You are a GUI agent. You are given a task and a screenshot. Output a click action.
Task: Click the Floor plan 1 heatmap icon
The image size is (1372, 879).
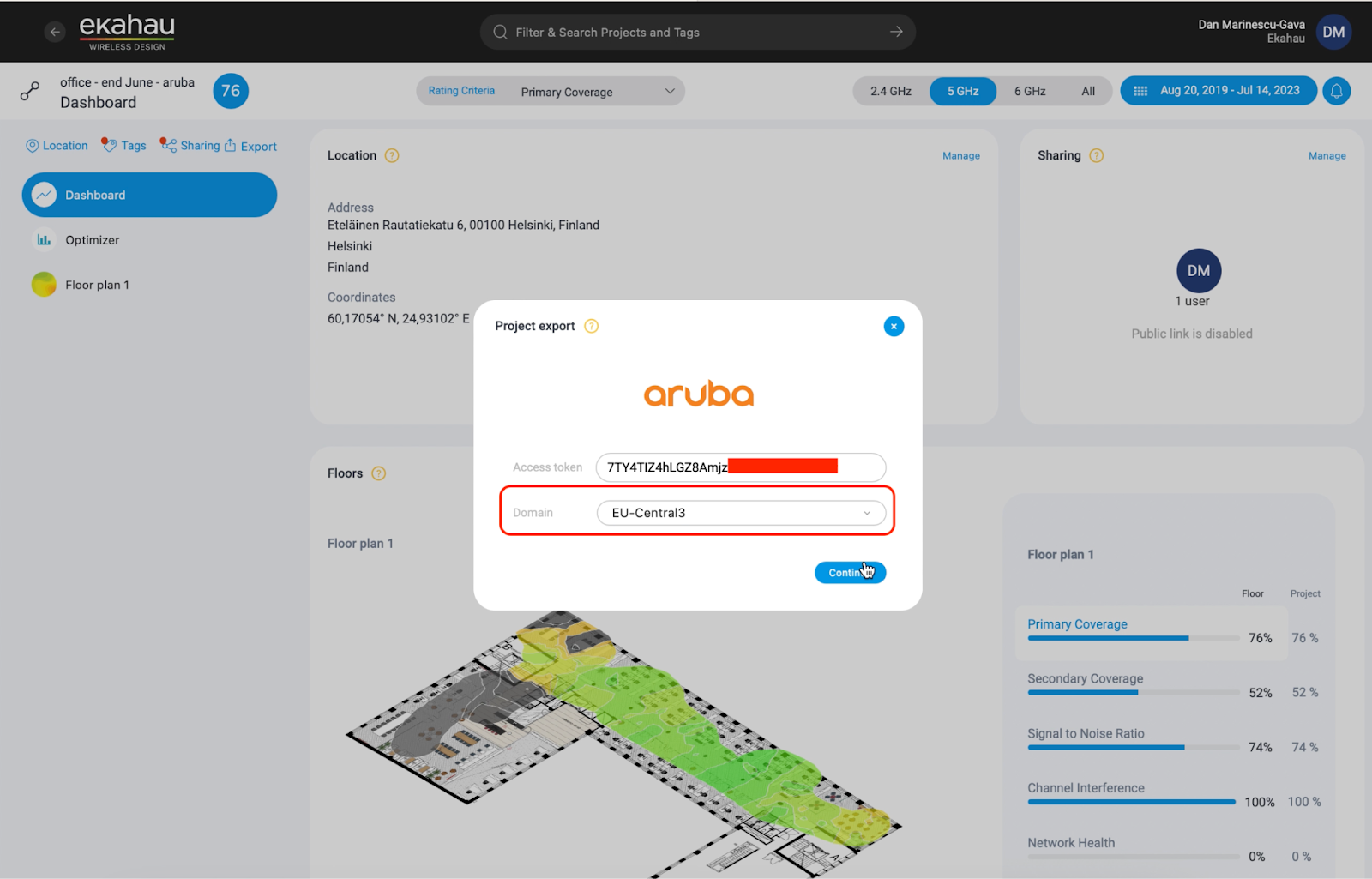click(x=44, y=284)
